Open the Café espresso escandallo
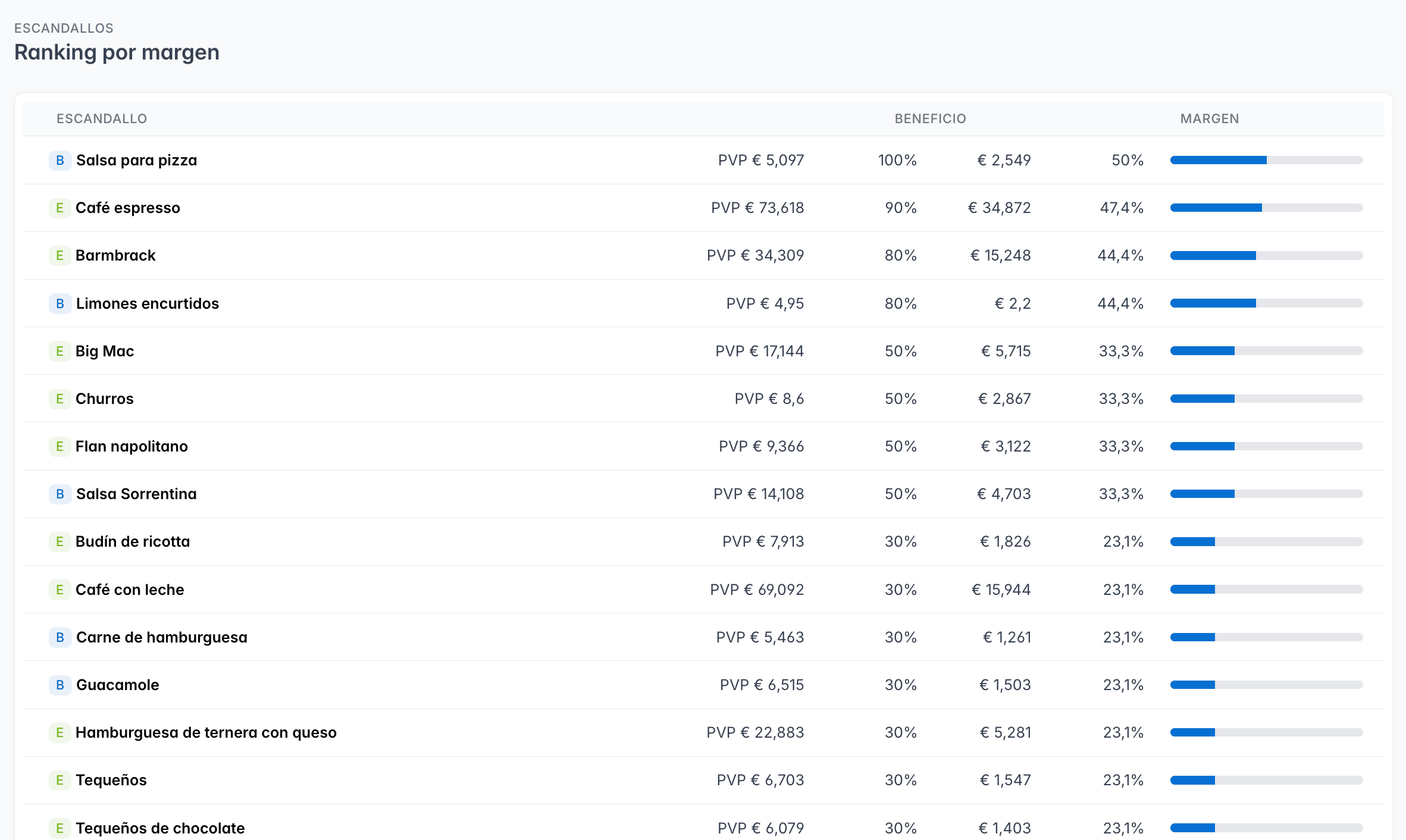 pos(127,208)
